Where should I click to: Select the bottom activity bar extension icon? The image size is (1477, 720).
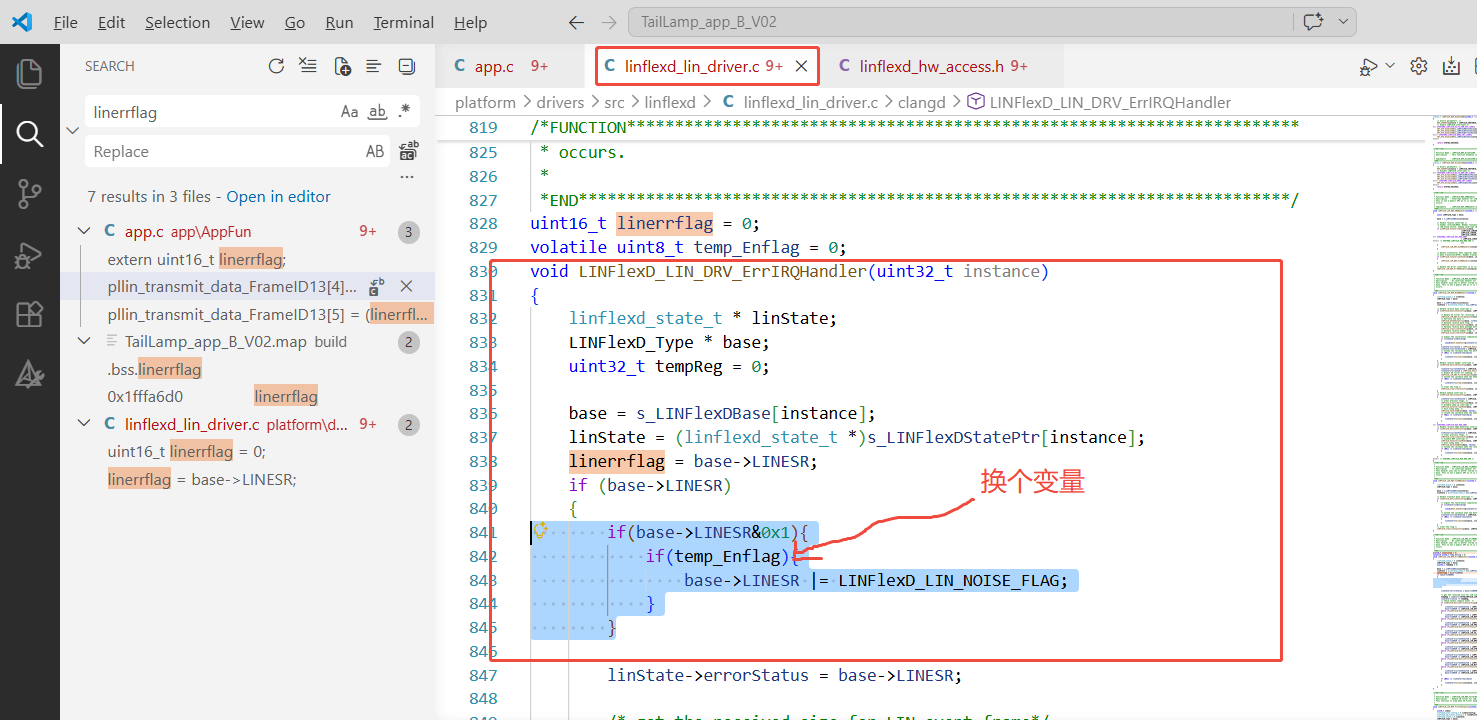click(30, 375)
